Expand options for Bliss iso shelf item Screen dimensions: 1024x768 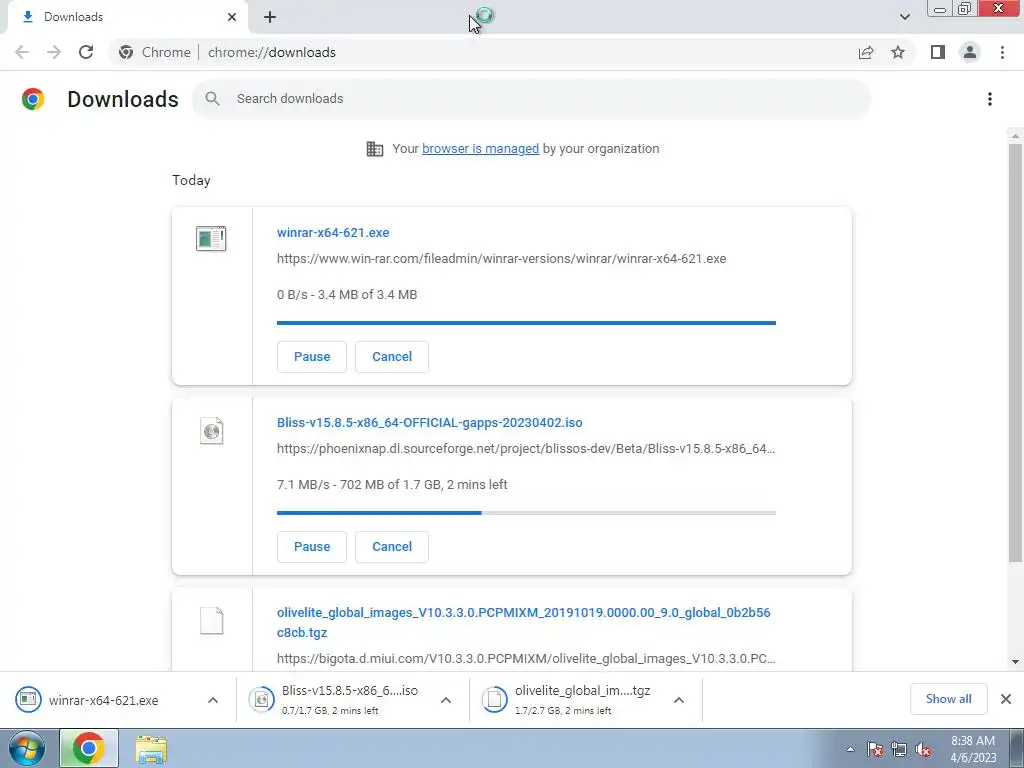point(446,700)
